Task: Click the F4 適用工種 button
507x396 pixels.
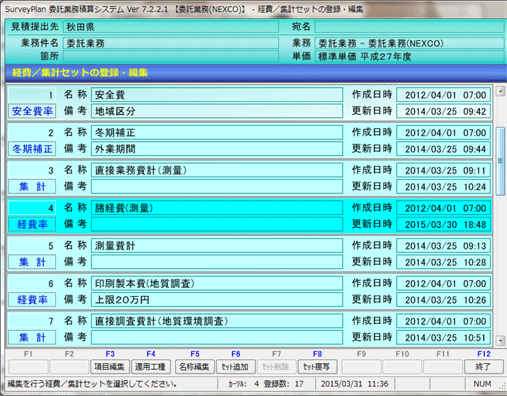Action: pos(151,367)
